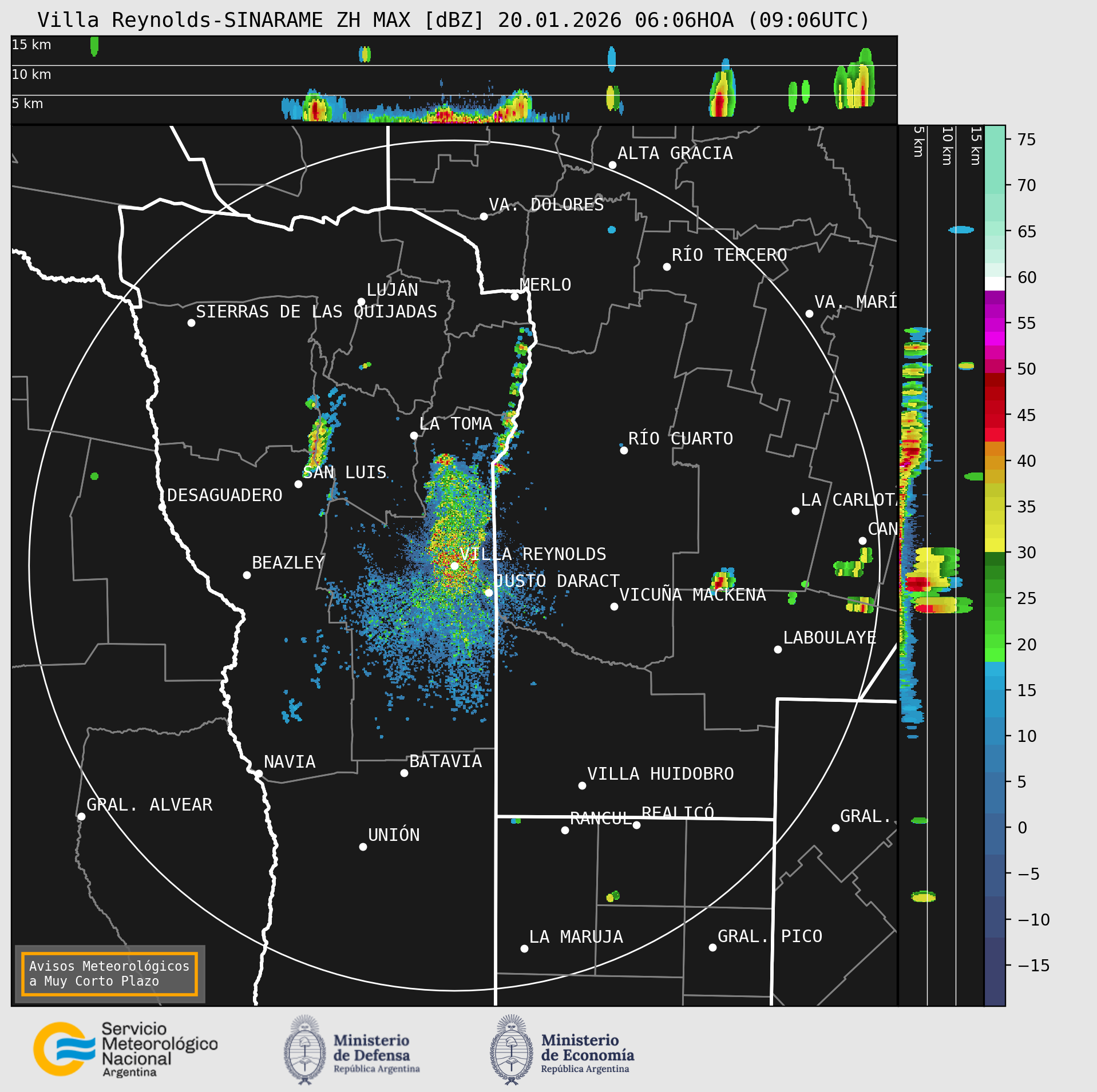Viewport: 1097px width, 1092px height.
Task: Click the Alta Gracia location dot
Action: click(x=612, y=165)
